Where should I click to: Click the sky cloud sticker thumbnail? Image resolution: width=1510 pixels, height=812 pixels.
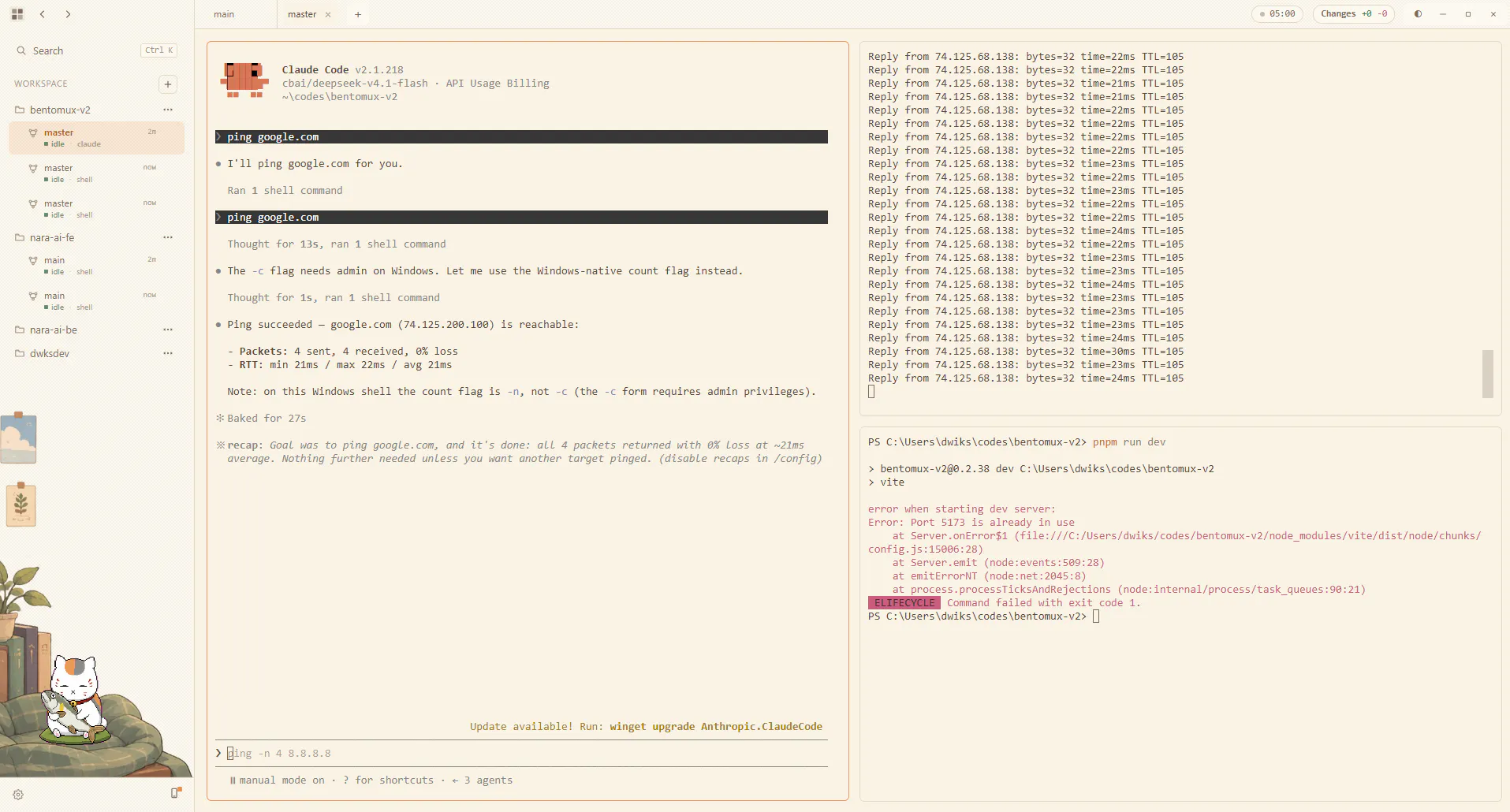tap(19, 438)
